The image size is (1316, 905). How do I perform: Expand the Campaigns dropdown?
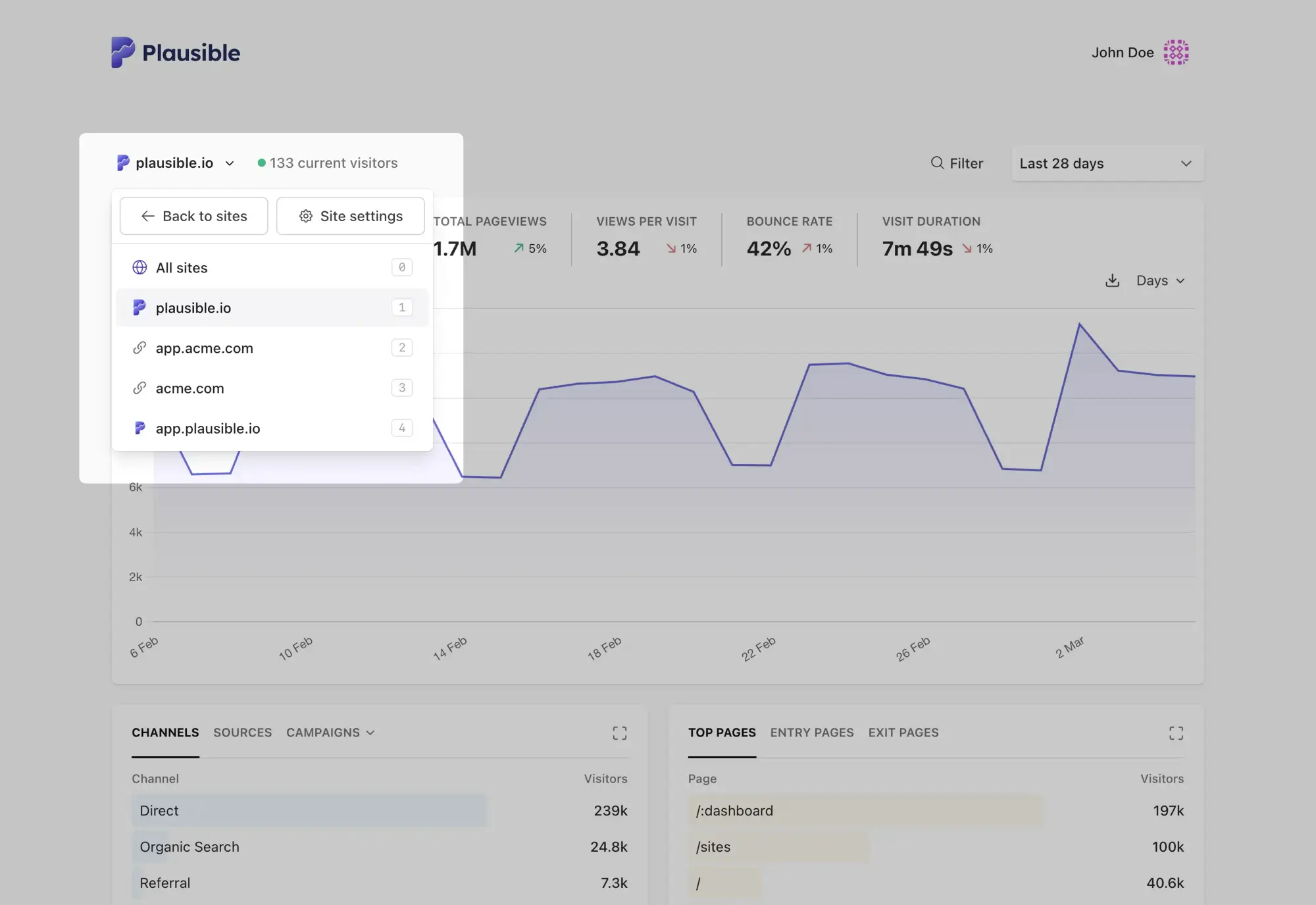[x=330, y=733]
